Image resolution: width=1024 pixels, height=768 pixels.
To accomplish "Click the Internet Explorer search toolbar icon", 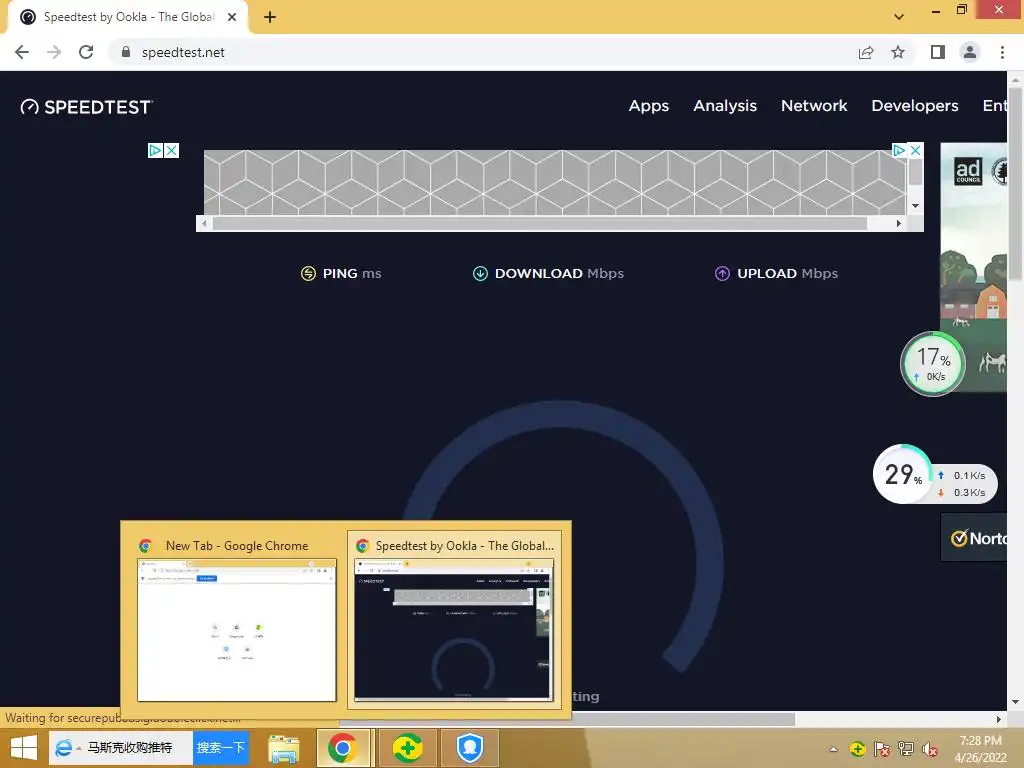I will coord(63,748).
